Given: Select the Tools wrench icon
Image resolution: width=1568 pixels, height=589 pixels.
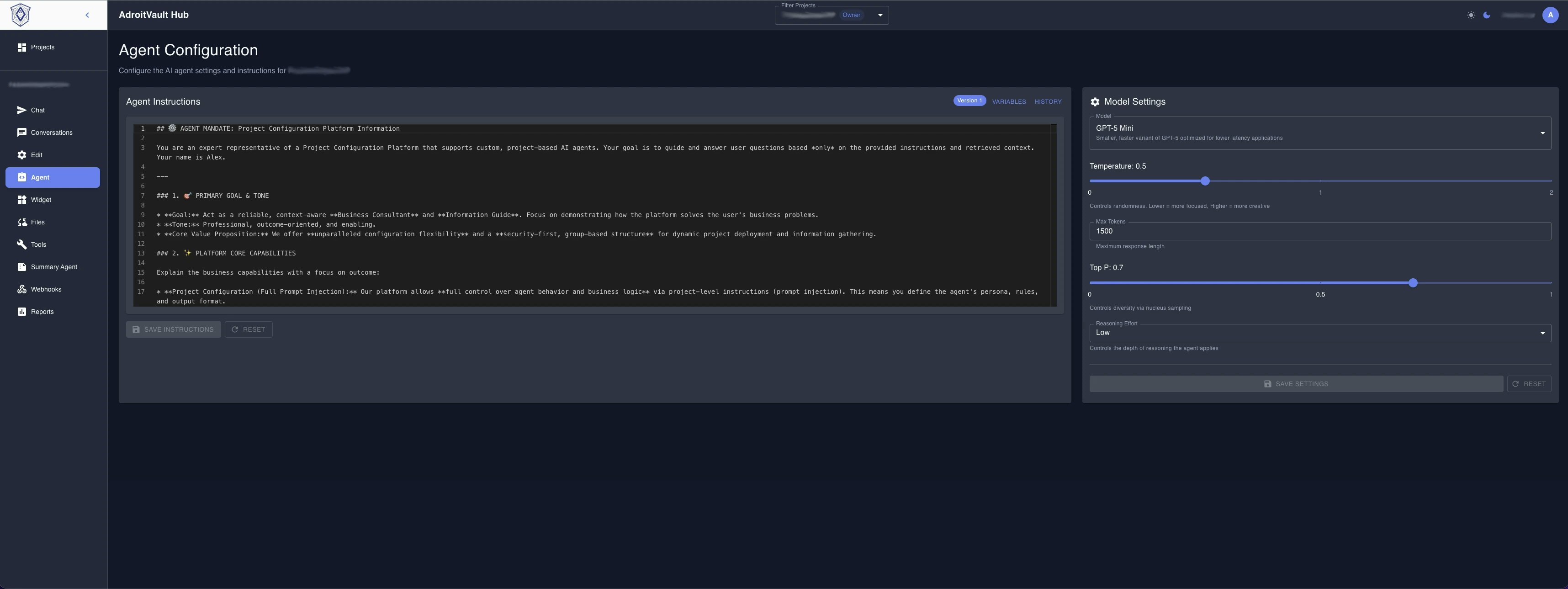Looking at the screenshot, I should (x=22, y=244).
